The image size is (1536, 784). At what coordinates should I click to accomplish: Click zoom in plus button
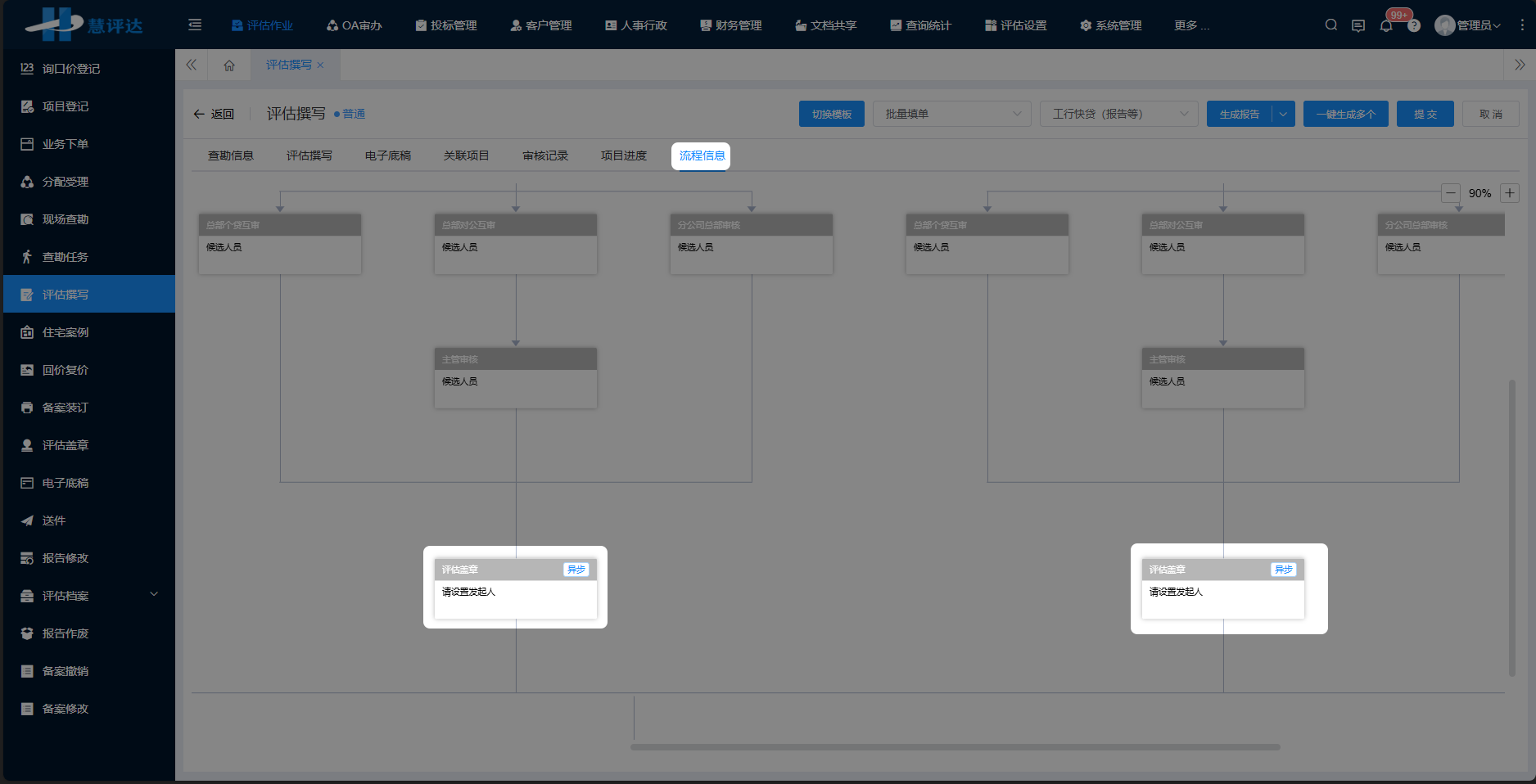coord(1510,193)
